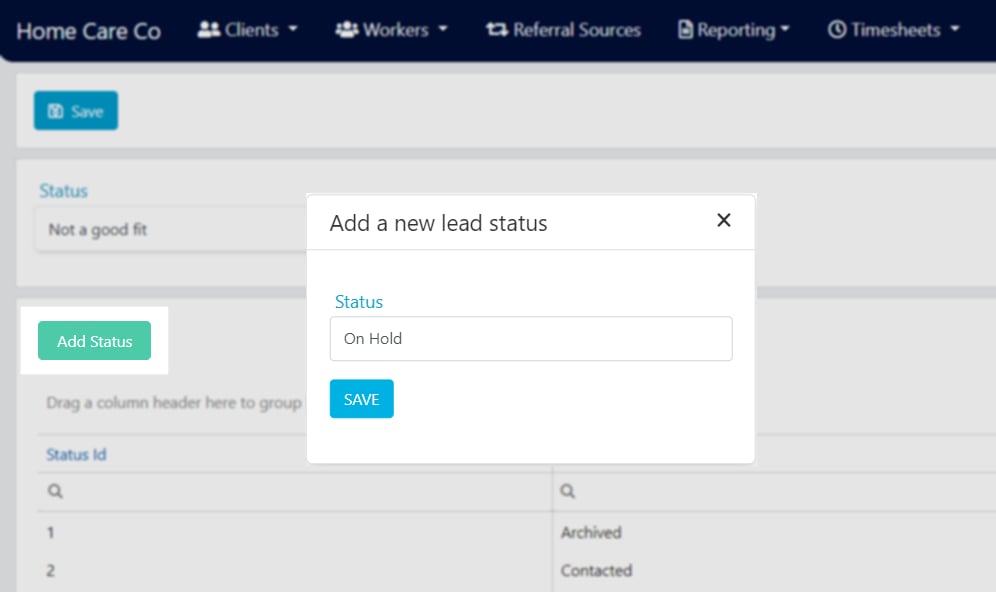Open Referral Sources page
996x592 pixels.
click(563, 30)
